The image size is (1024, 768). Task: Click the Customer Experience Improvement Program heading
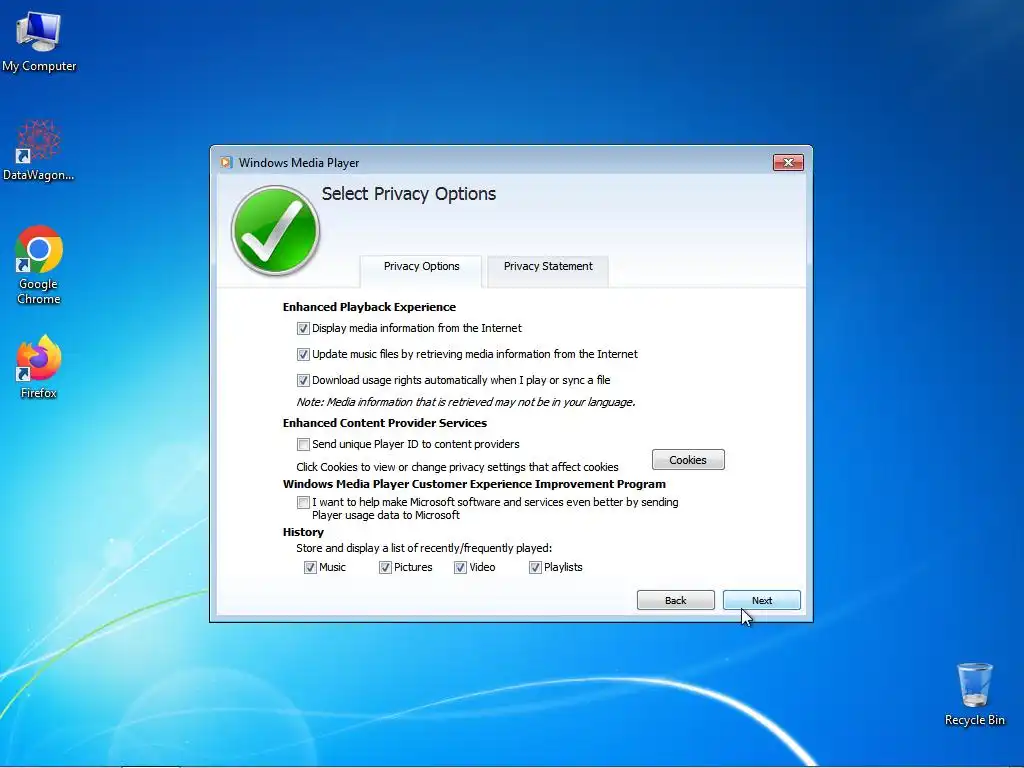474,484
